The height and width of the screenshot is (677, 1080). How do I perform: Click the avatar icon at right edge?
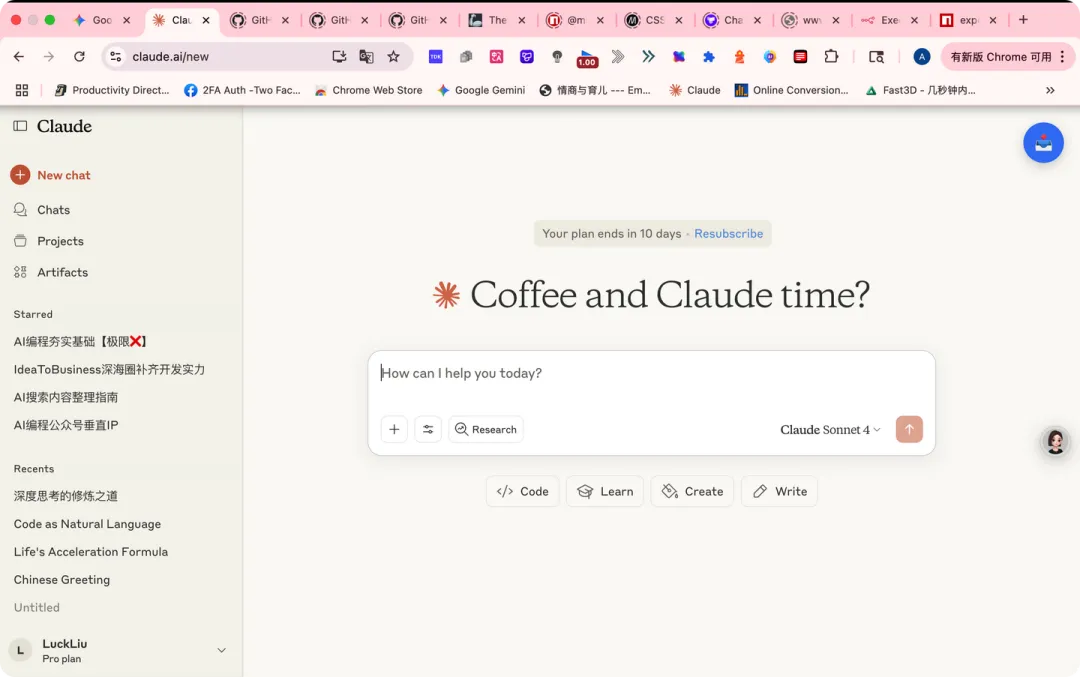[x=1055, y=441]
